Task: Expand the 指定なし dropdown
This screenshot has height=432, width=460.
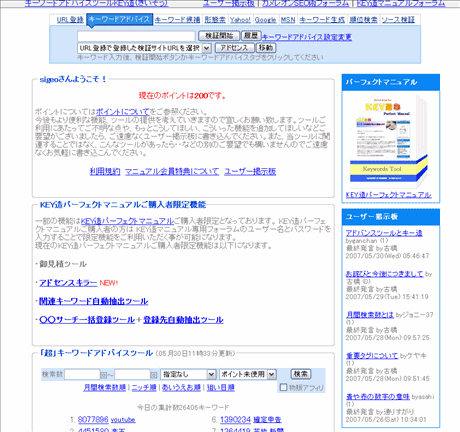Action: (x=188, y=375)
